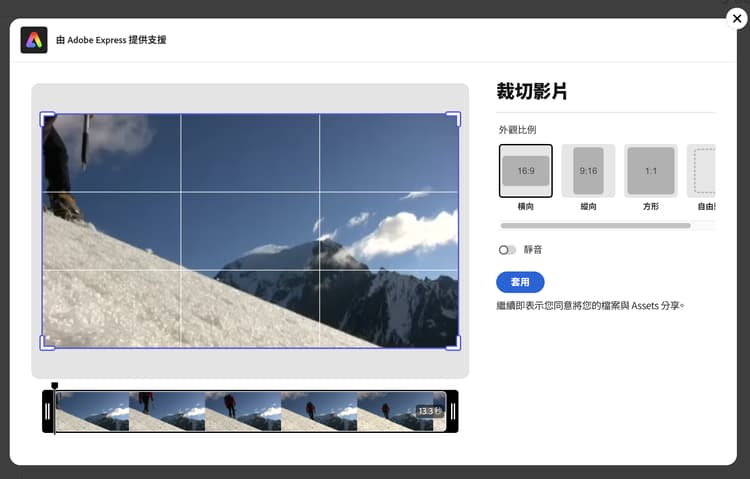Click the timeline left trim handle
Screen dimensions: 750x479
[47, 412]
